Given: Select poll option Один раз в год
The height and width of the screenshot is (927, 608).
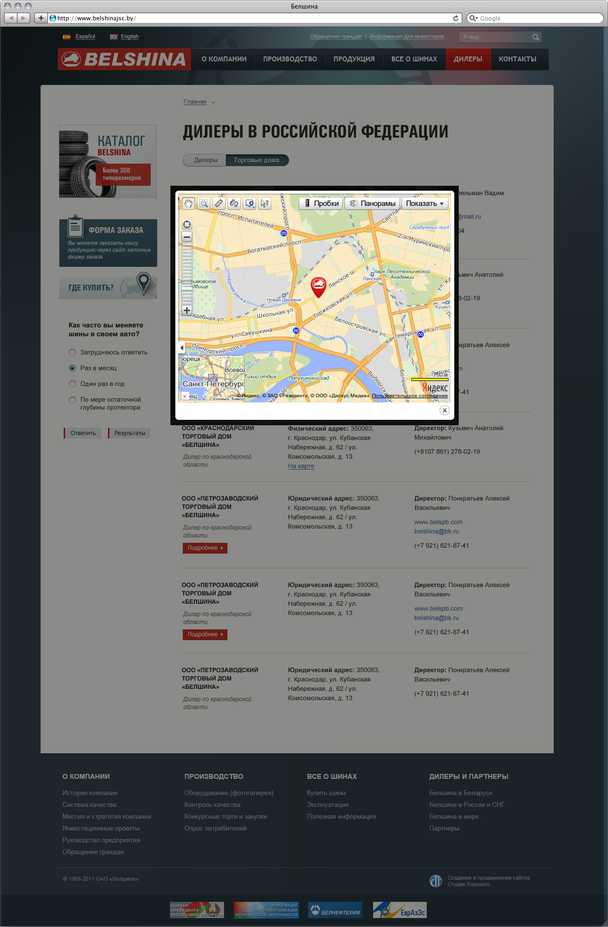Looking at the screenshot, I should tap(72, 384).
